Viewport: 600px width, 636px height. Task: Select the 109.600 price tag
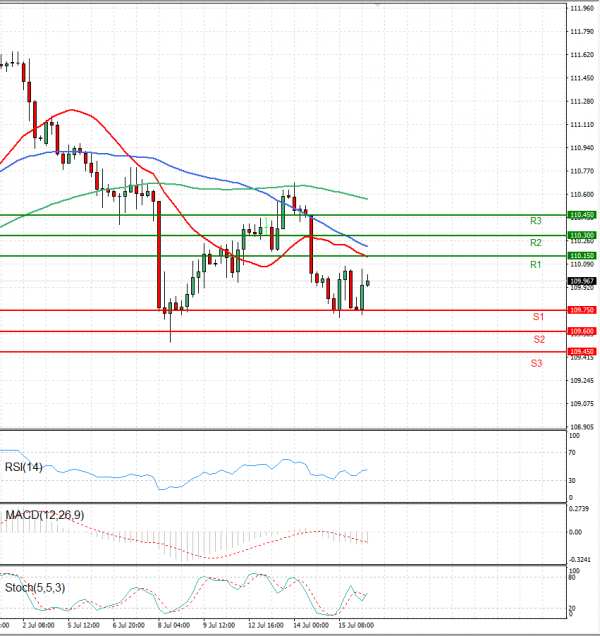(x=582, y=331)
